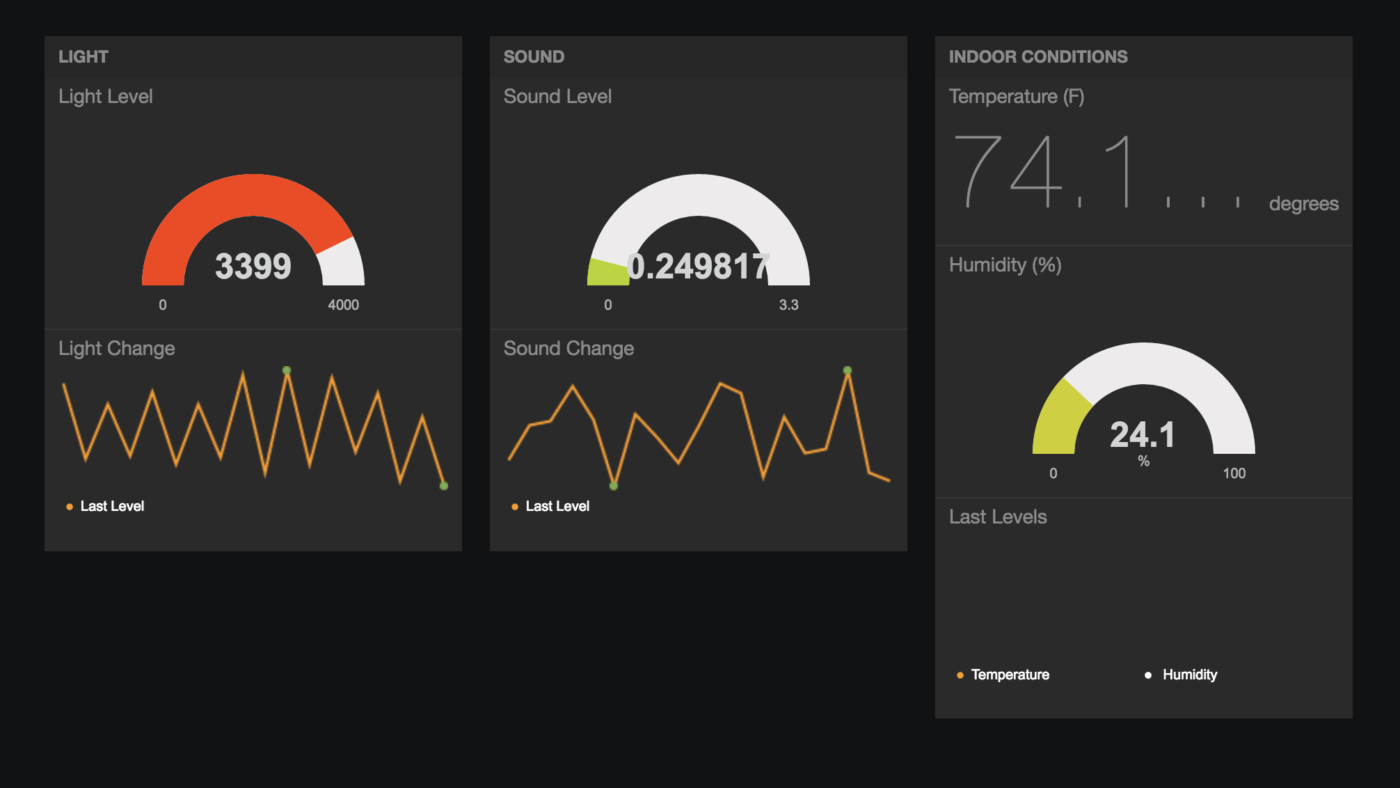The image size is (1400, 788).
Task: Open the SOUND panel header
Action: (x=534, y=57)
